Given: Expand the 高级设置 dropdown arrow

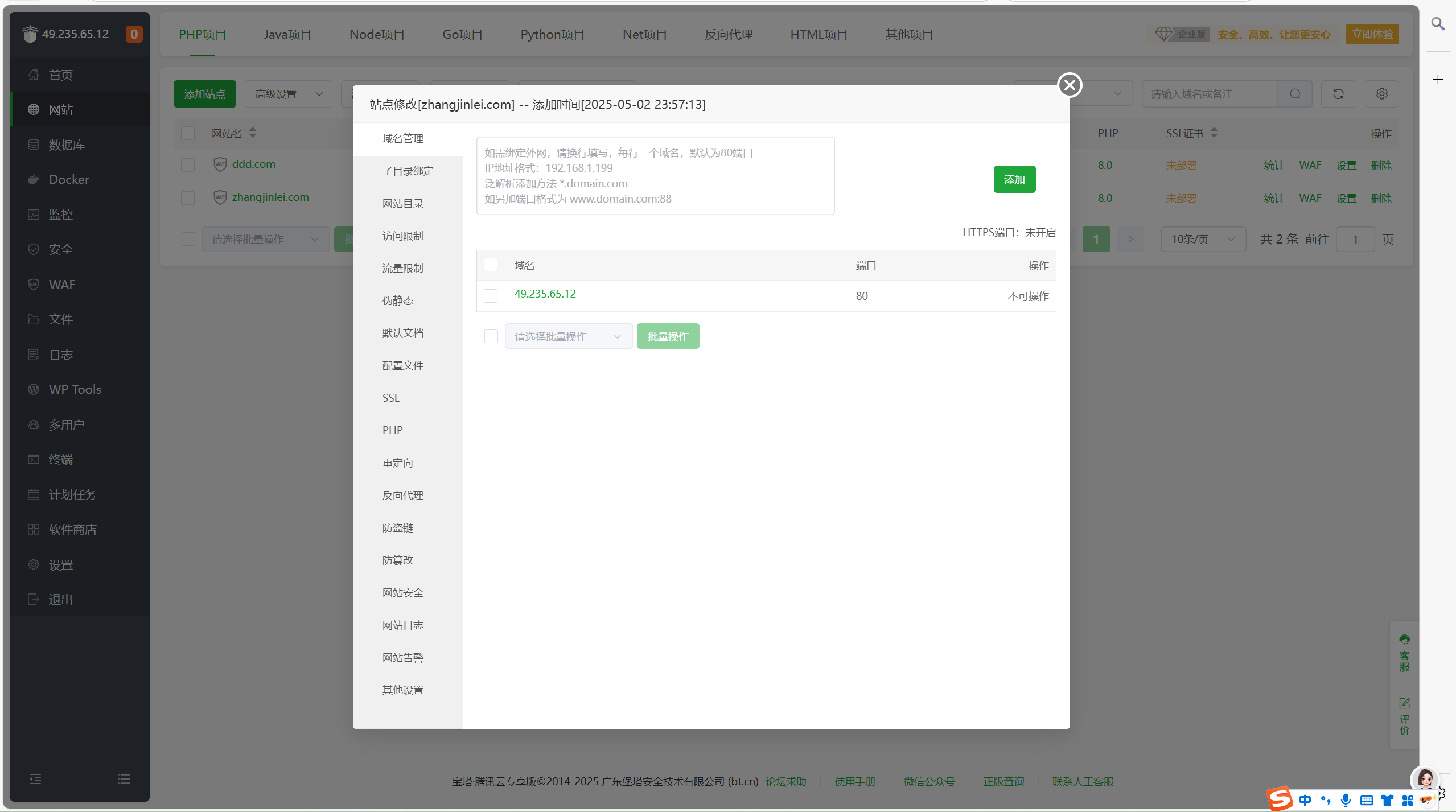Looking at the screenshot, I should 319,93.
